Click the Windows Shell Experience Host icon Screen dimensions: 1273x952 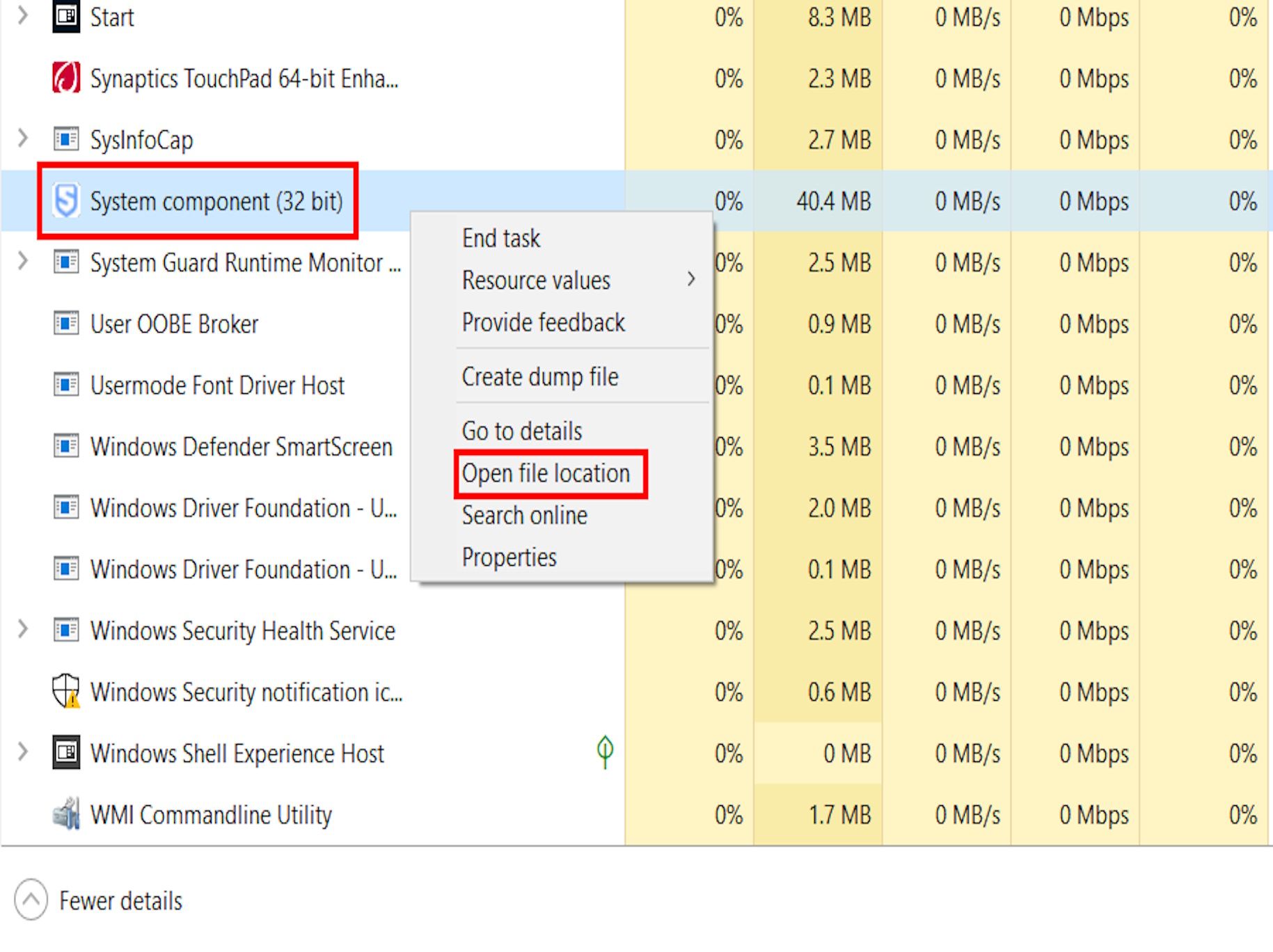coord(66,753)
